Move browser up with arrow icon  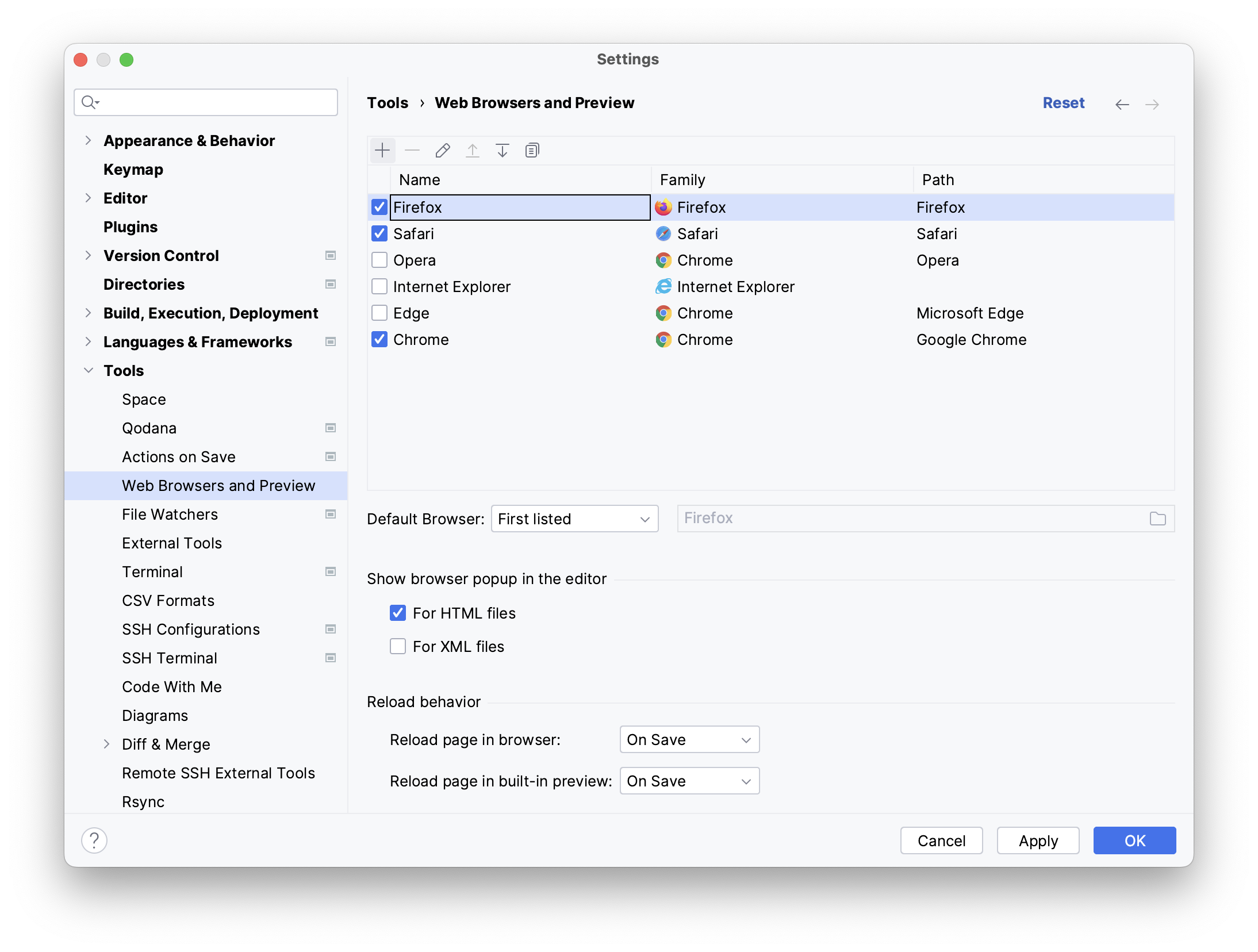point(472,151)
